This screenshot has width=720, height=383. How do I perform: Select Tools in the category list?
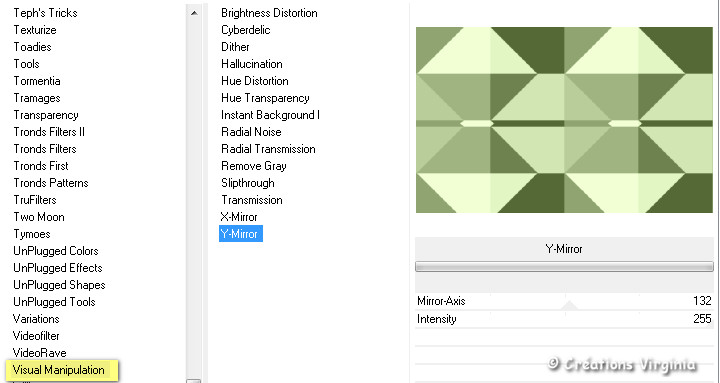click(x=26, y=64)
